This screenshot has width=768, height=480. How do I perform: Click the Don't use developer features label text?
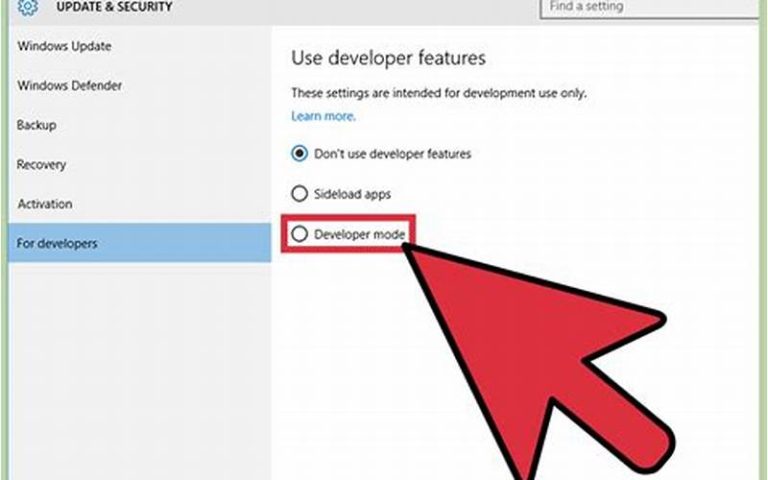click(392, 154)
